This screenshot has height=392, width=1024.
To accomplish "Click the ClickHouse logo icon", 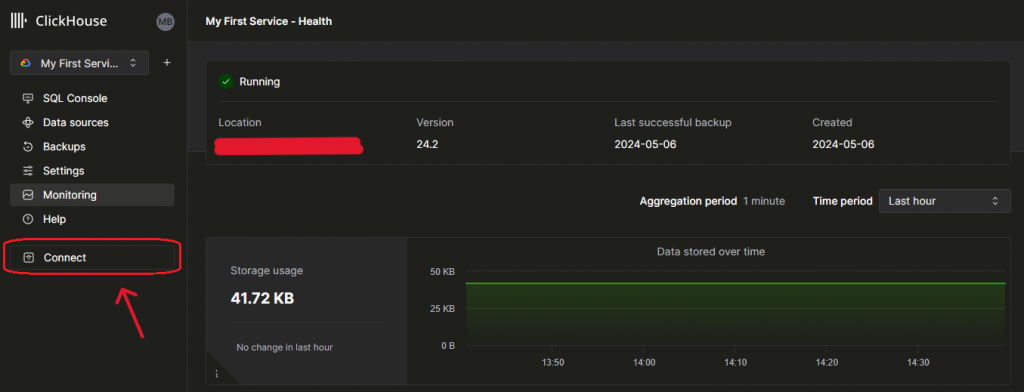I will [x=18, y=22].
